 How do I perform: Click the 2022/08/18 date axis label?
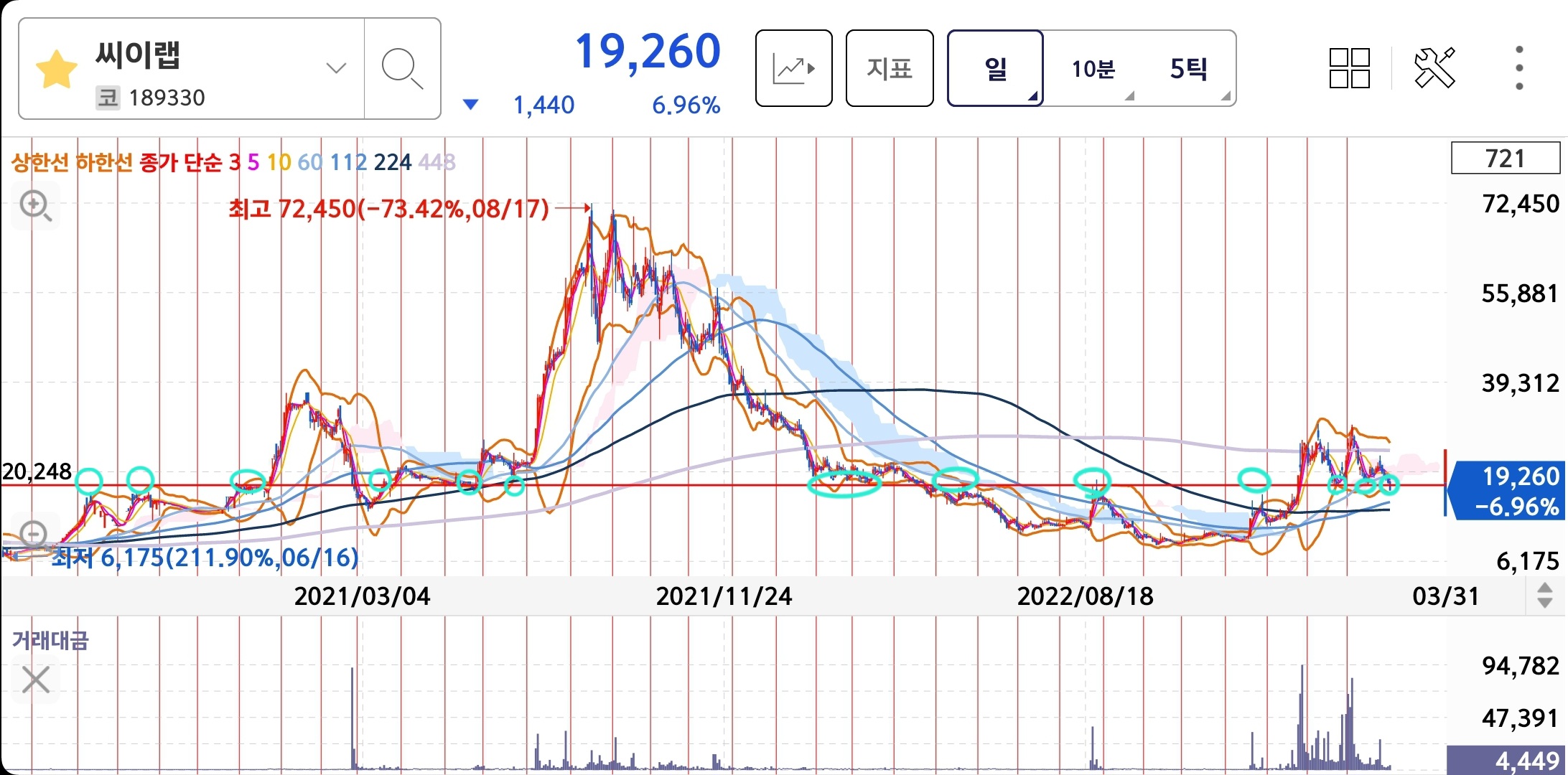[x=1086, y=596]
